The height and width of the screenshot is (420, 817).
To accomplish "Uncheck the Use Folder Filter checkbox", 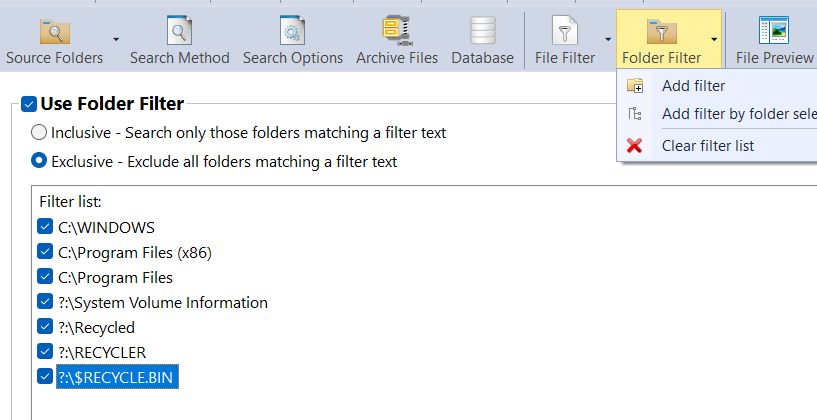I will [x=29, y=103].
